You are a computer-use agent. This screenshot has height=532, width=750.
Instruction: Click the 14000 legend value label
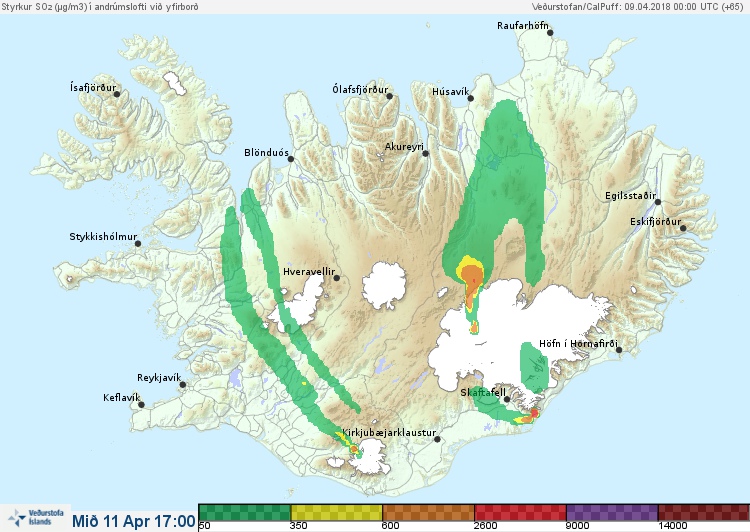coord(673,526)
